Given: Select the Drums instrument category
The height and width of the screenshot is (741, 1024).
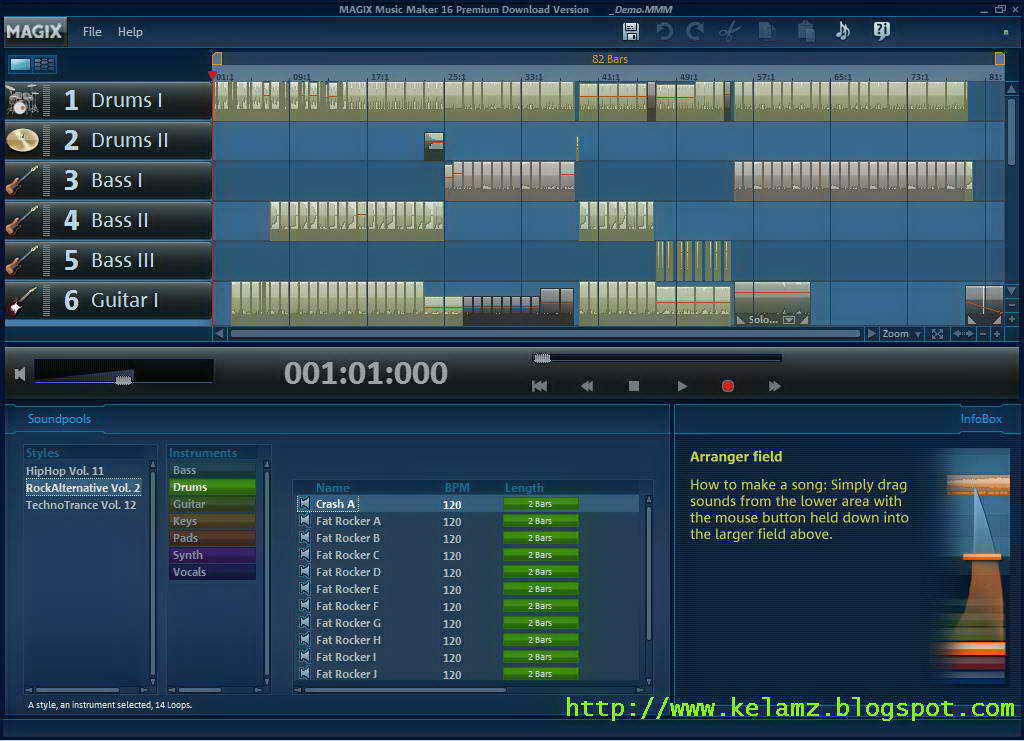Looking at the screenshot, I should pos(212,487).
